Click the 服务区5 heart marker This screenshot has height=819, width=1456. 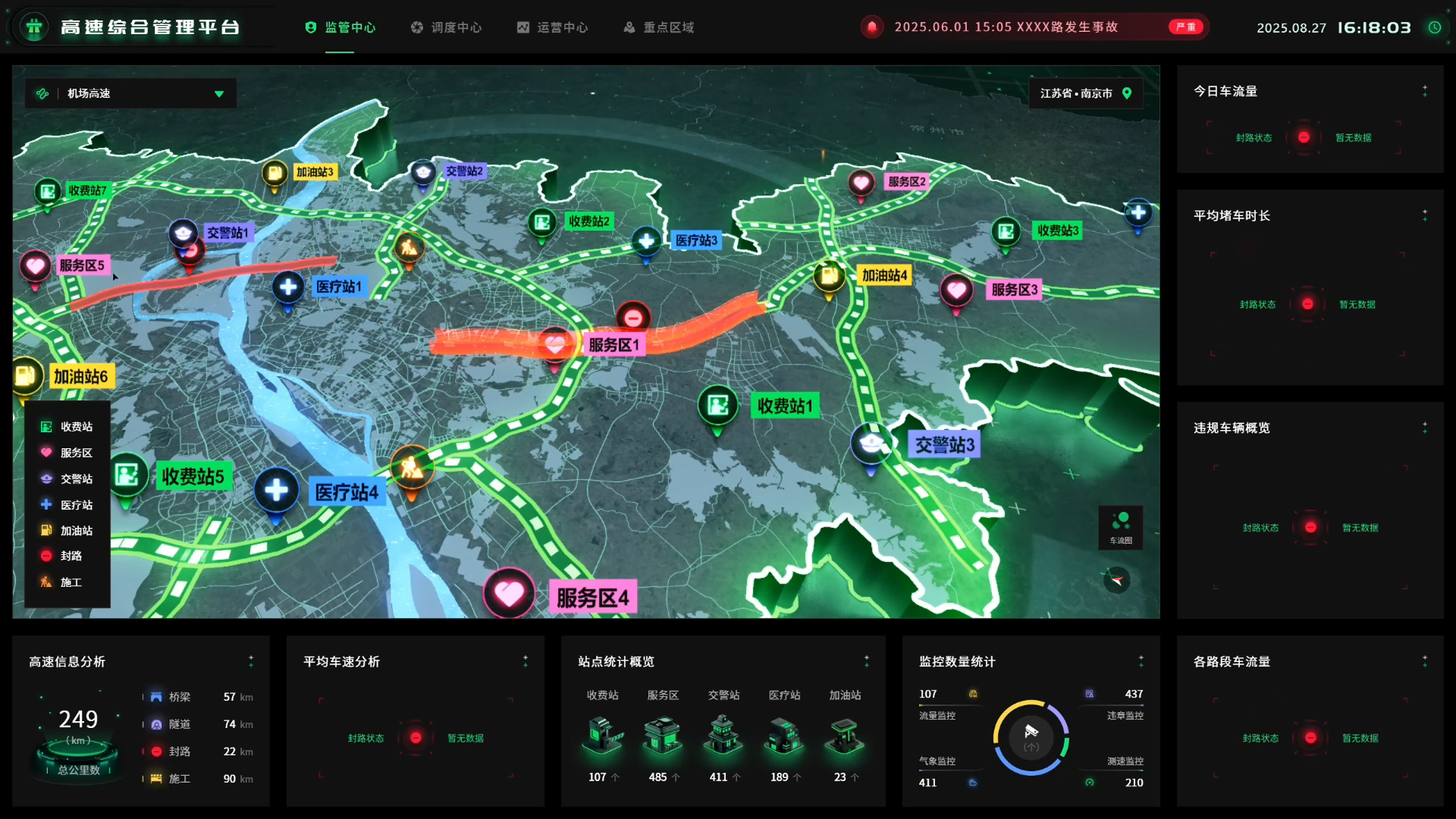(35, 267)
